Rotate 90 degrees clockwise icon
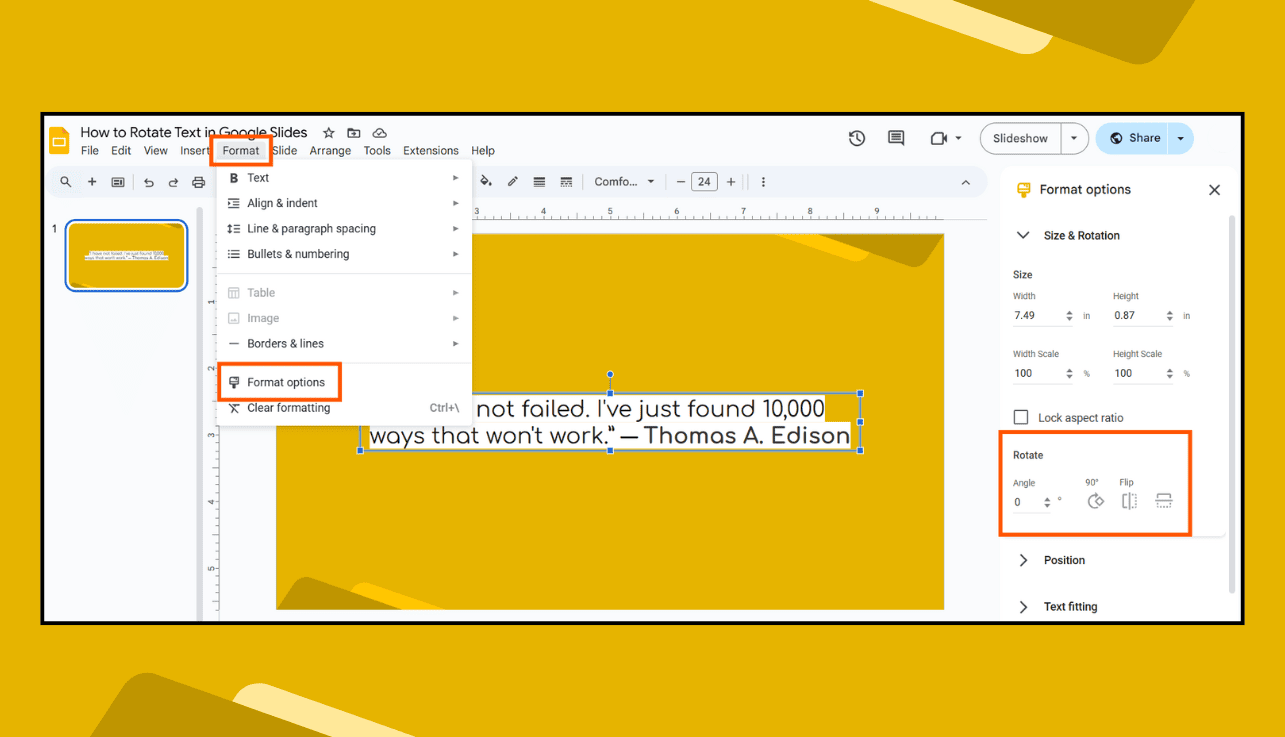 point(1096,501)
